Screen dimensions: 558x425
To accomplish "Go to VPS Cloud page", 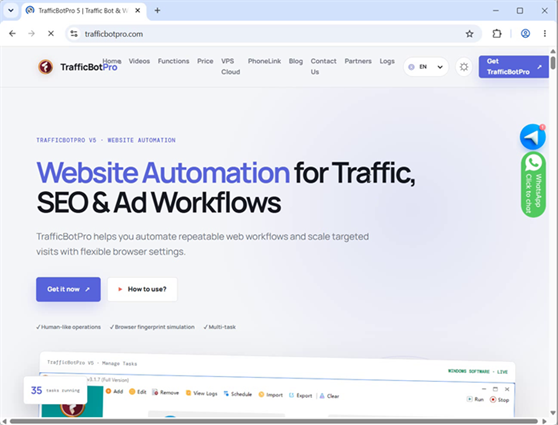I will (x=230, y=67).
